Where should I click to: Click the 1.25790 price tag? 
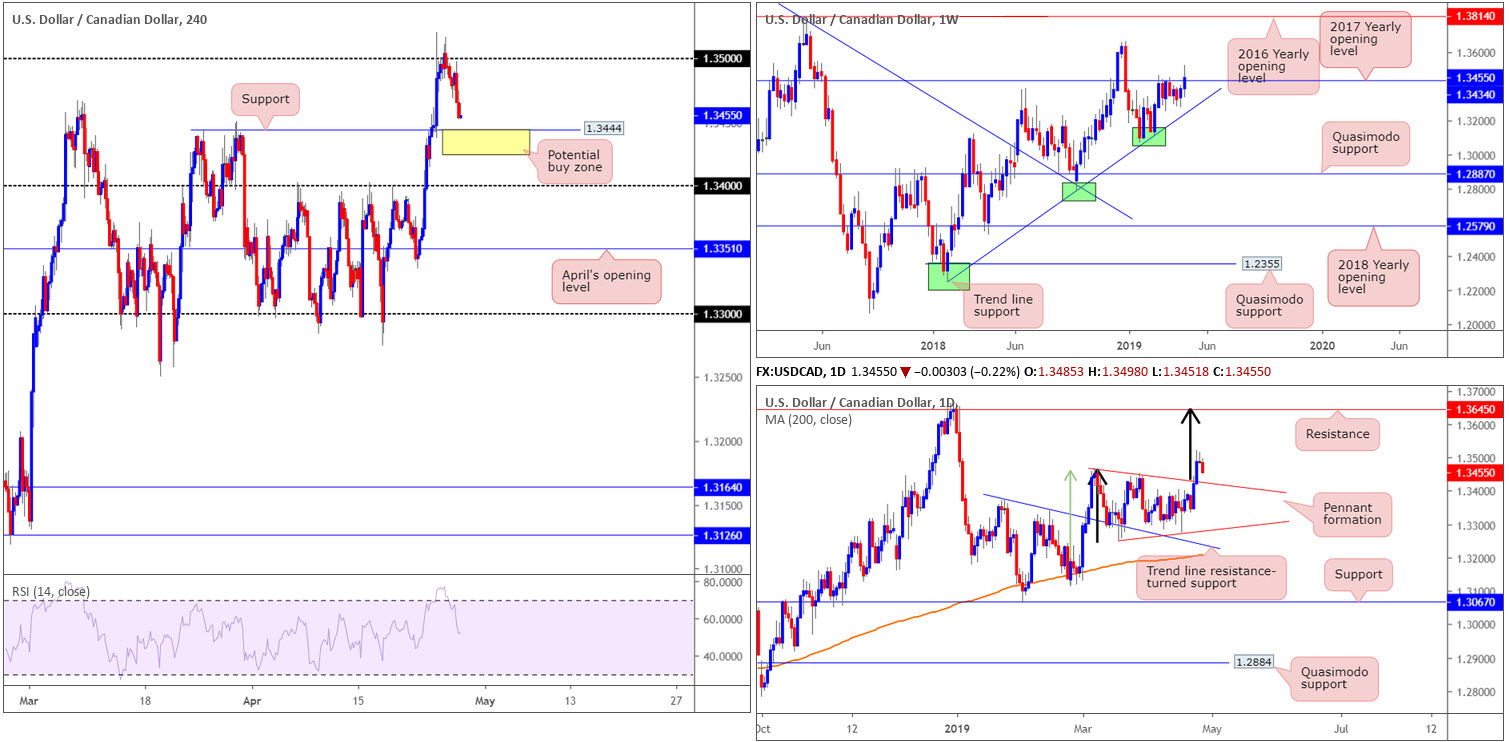[1473, 227]
